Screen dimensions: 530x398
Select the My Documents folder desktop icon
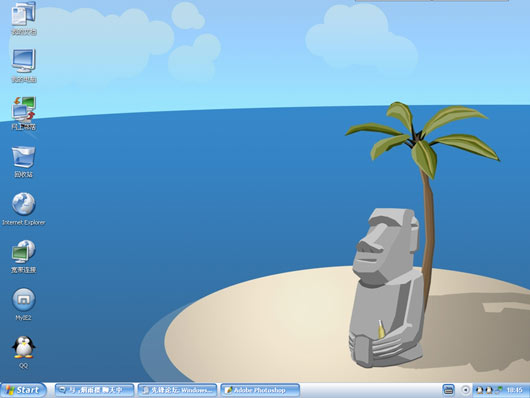coord(23,14)
